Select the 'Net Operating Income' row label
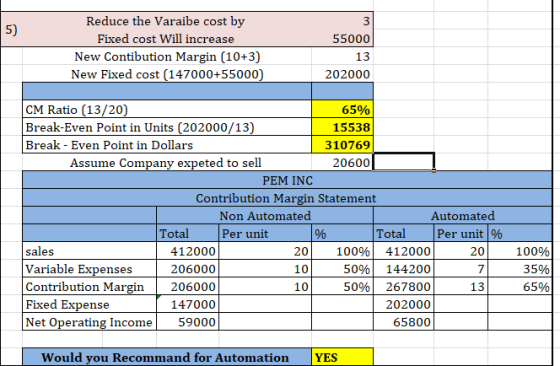This screenshot has height=366, width=560. [89, 322]
